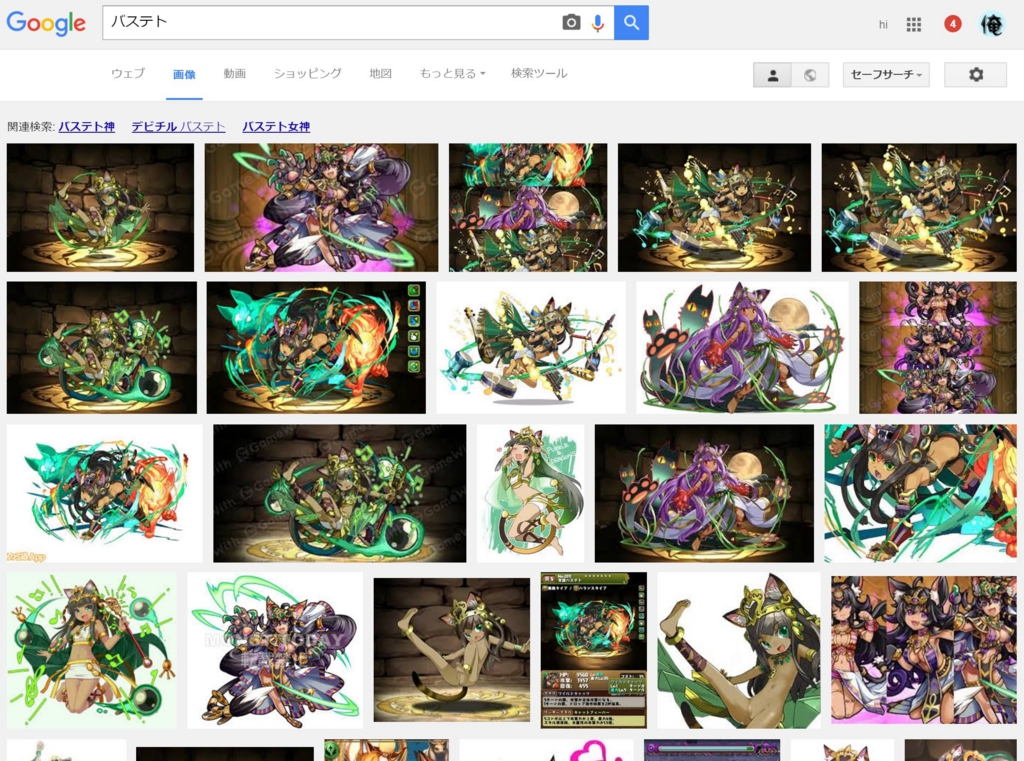
Task: Open white-background purple hair moon thumbnail
Action: click(x=743, y=348)
